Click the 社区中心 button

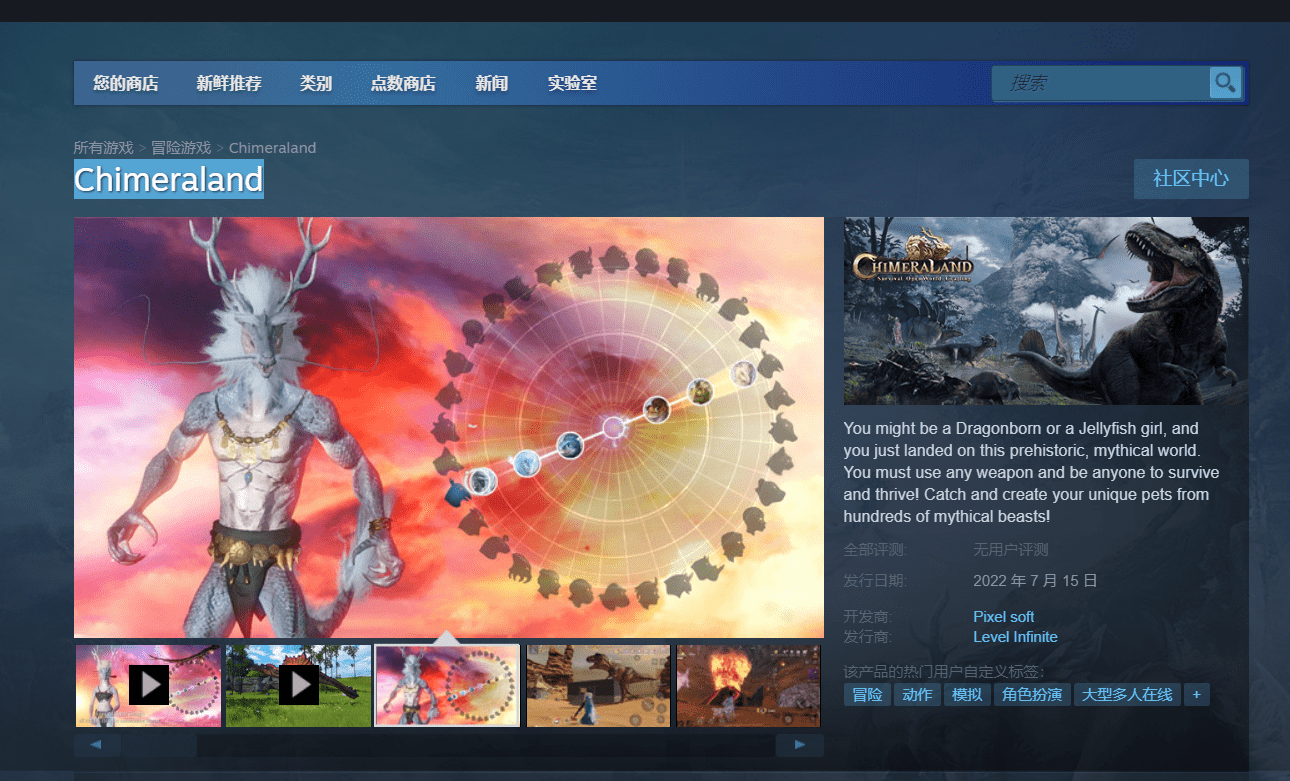pos(1190,179)
